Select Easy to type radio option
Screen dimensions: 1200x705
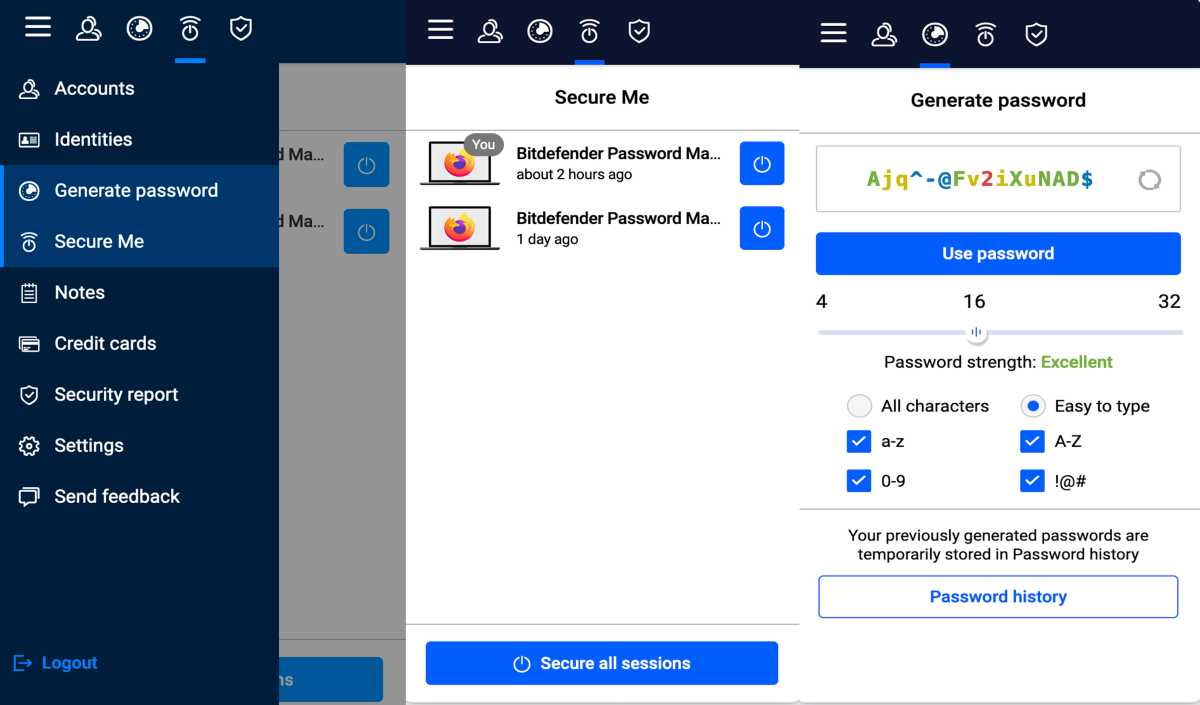(1033, 406)
